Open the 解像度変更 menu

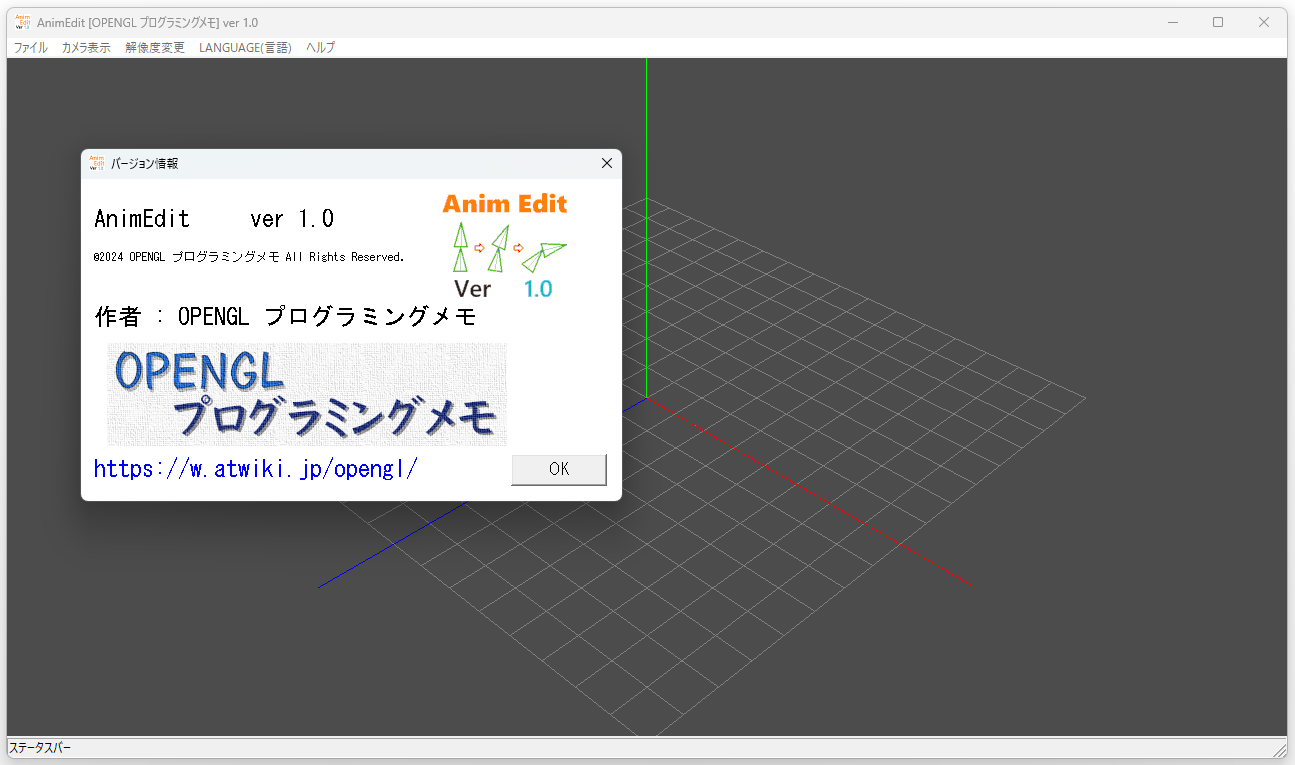(154, 47)
